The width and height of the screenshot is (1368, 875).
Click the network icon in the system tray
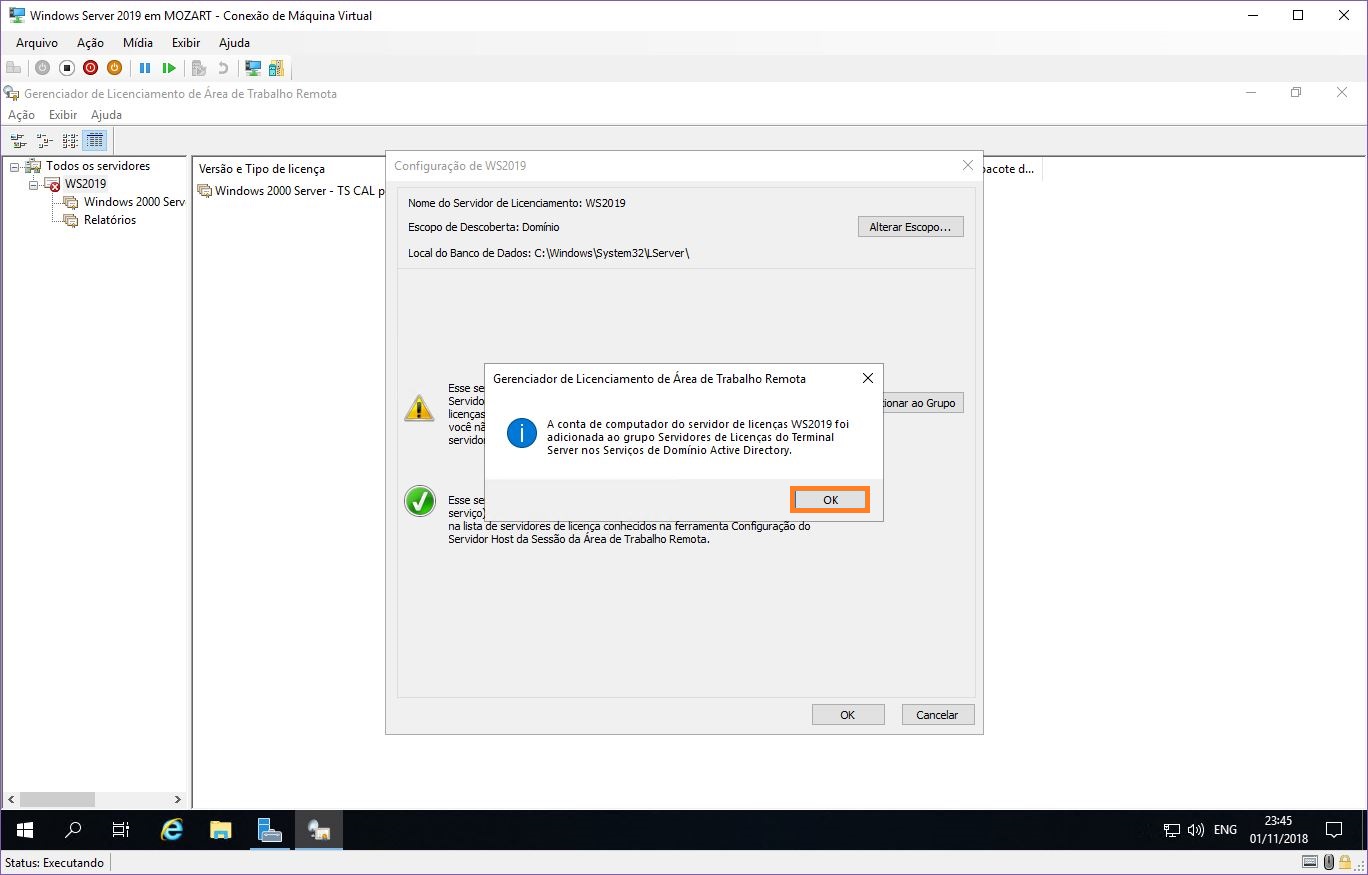pos(1172,830)
